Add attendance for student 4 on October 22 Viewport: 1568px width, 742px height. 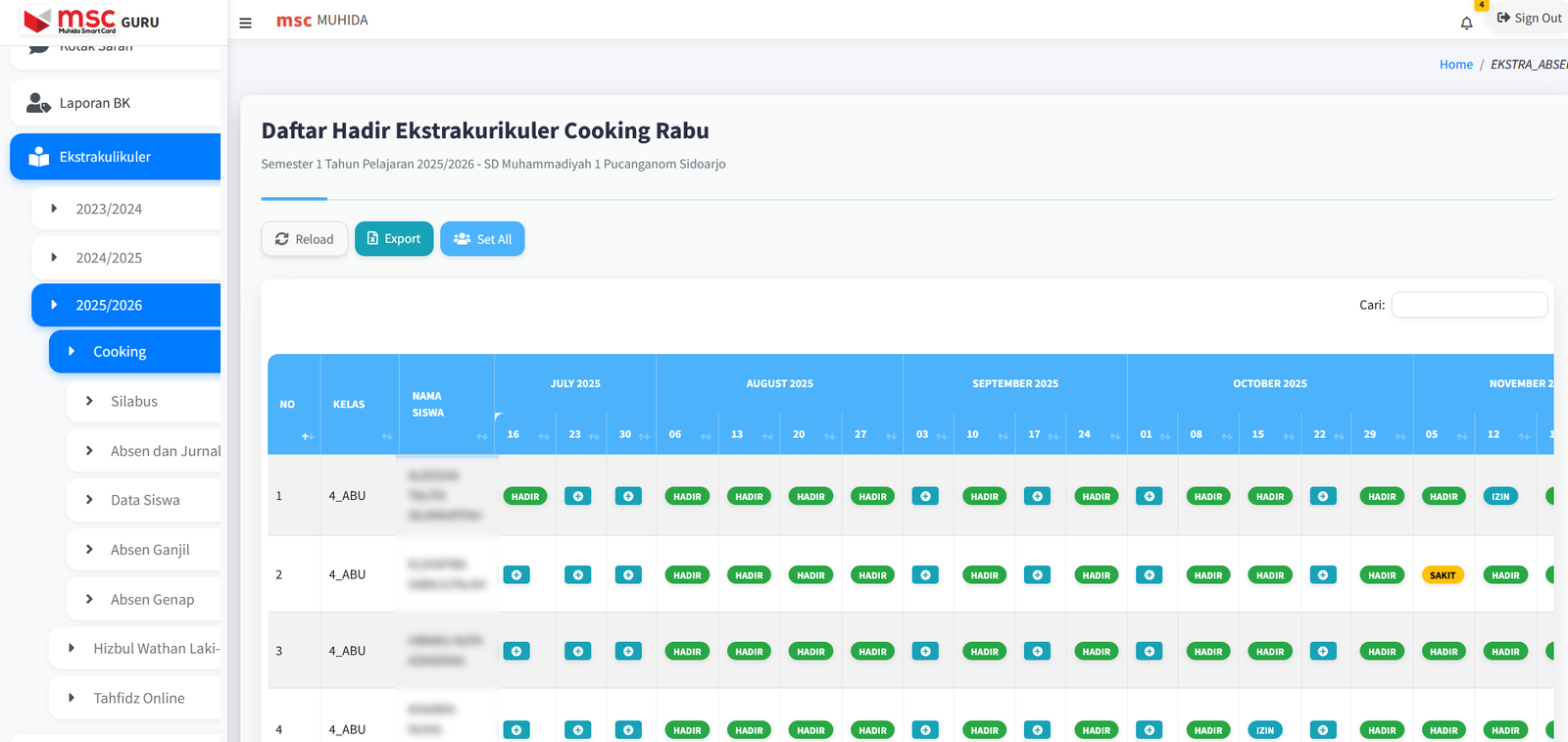[x=1323, y=730]
